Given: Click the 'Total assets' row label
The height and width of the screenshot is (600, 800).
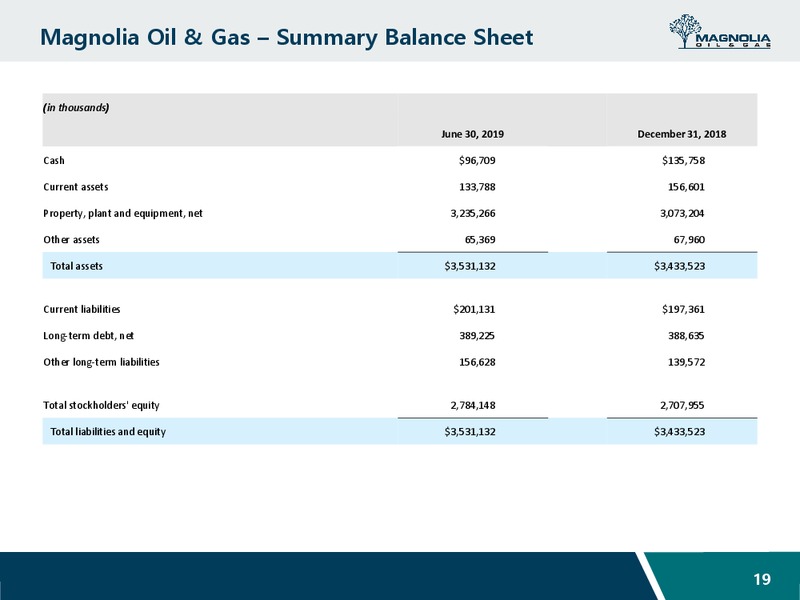Looking at the screenshot, I should (77, 266).
